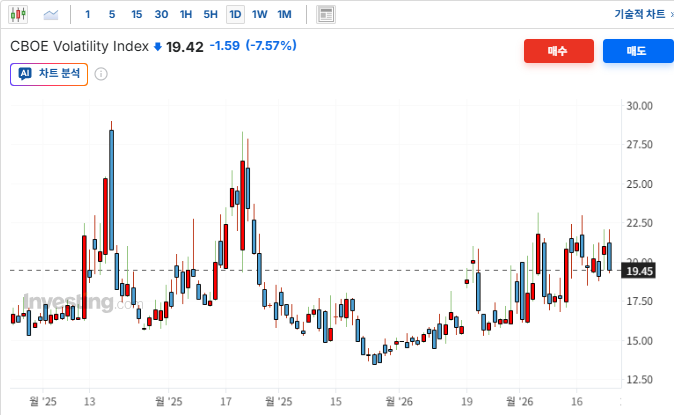Choose the 1W weekly timeframe
This screenshot has height=415, width=674.
pyautogui.click(x=260, y=15)
